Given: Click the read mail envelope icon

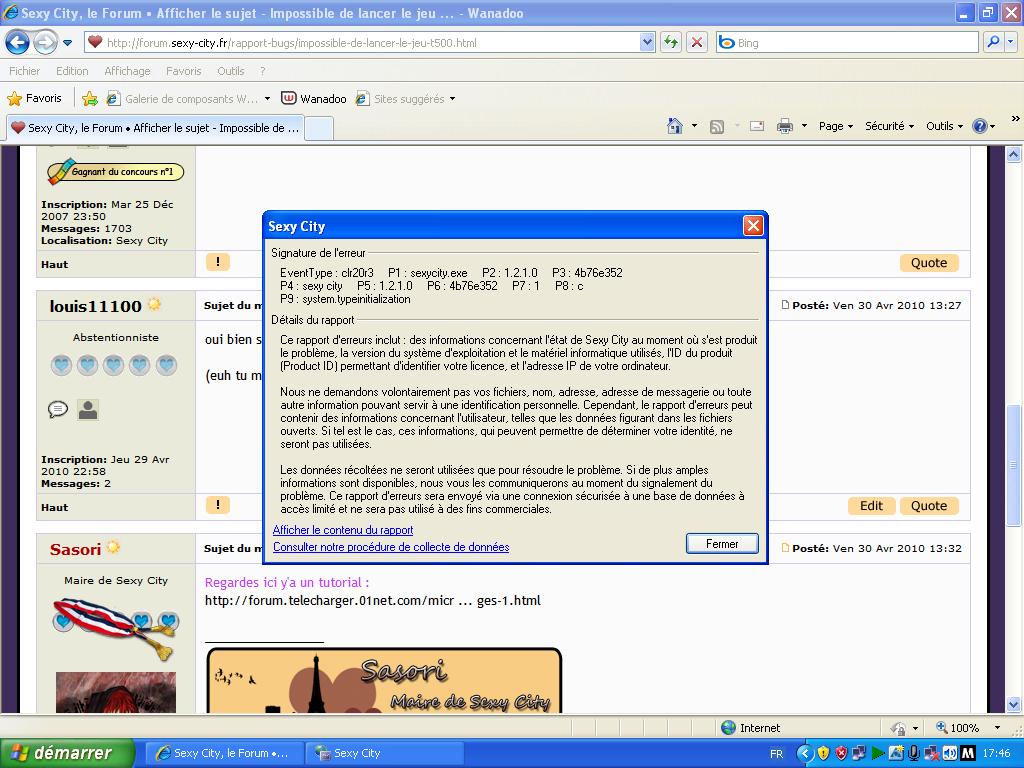Looking at the screenshot, I should pos(757,126).
